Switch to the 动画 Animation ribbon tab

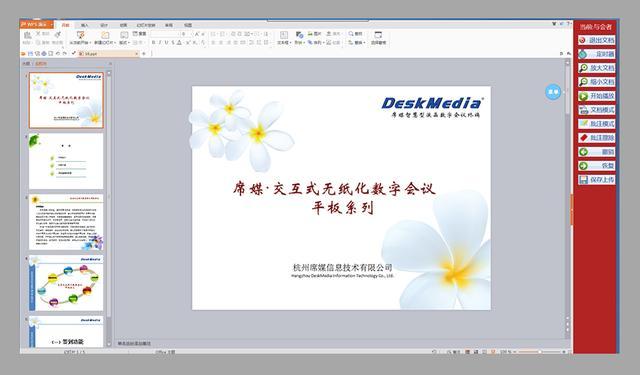(x=123, y=25)
